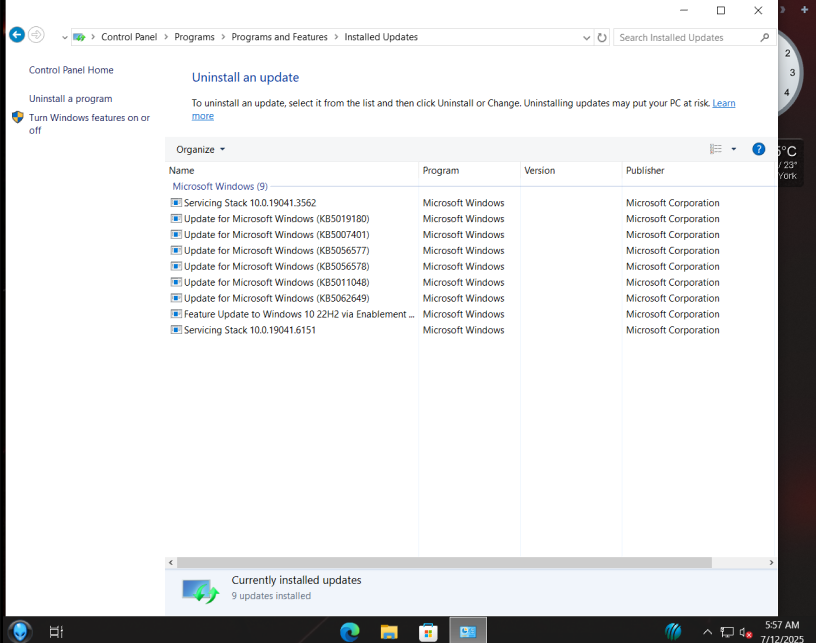The width and height of the screenshot is (816, 643).
Task: Click the Forward navigation arrow
Action: 36,35
